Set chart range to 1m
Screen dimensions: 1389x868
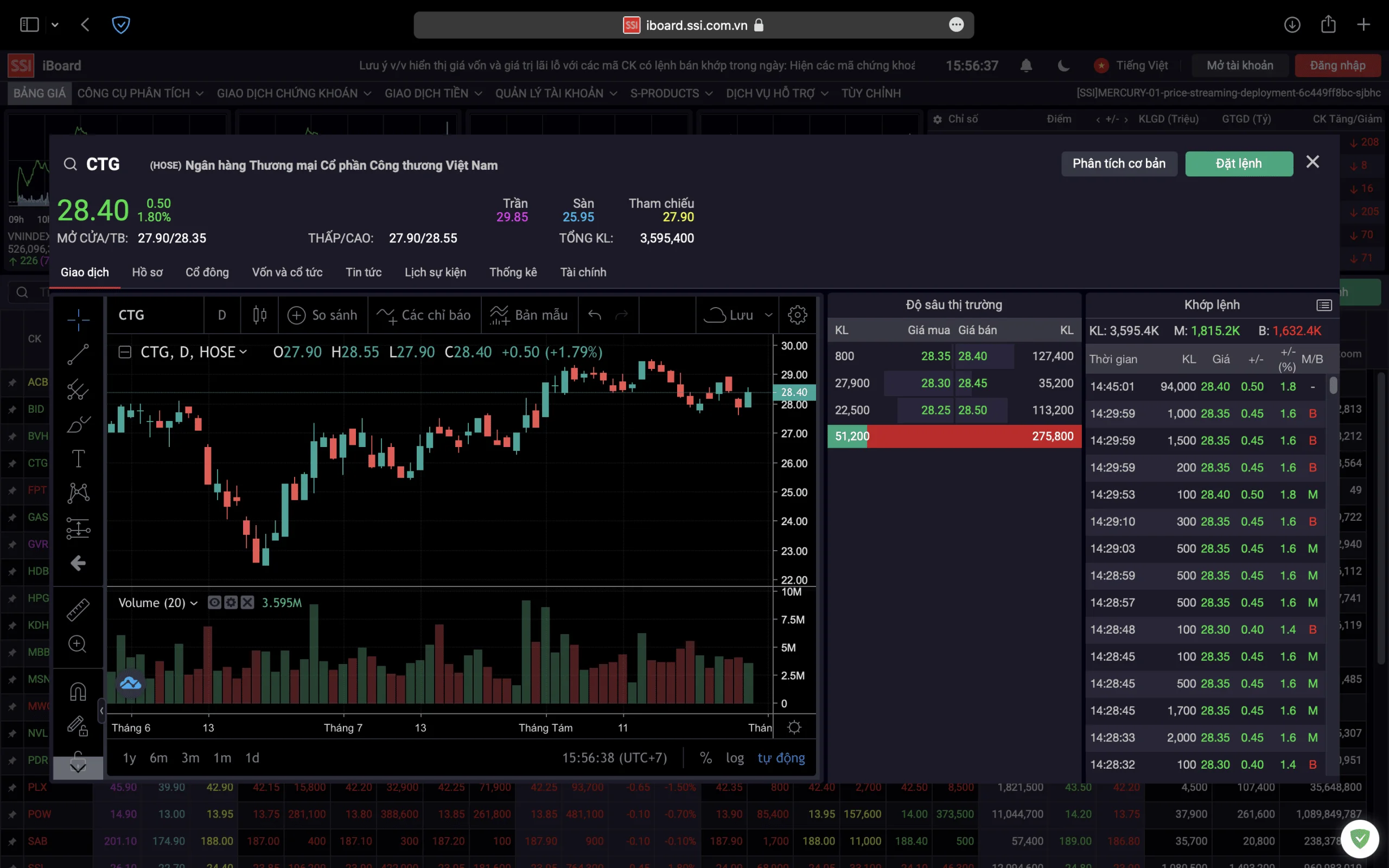[x=222, y=758]
